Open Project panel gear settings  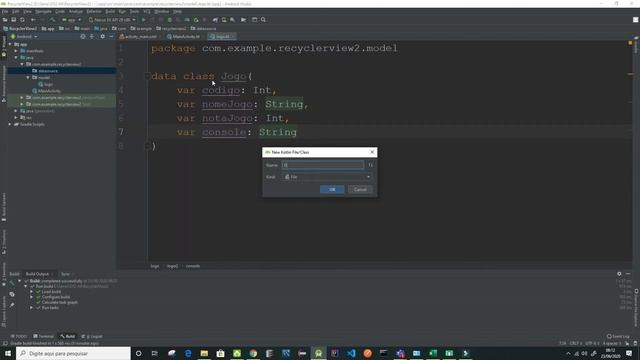tap(102, 36)
